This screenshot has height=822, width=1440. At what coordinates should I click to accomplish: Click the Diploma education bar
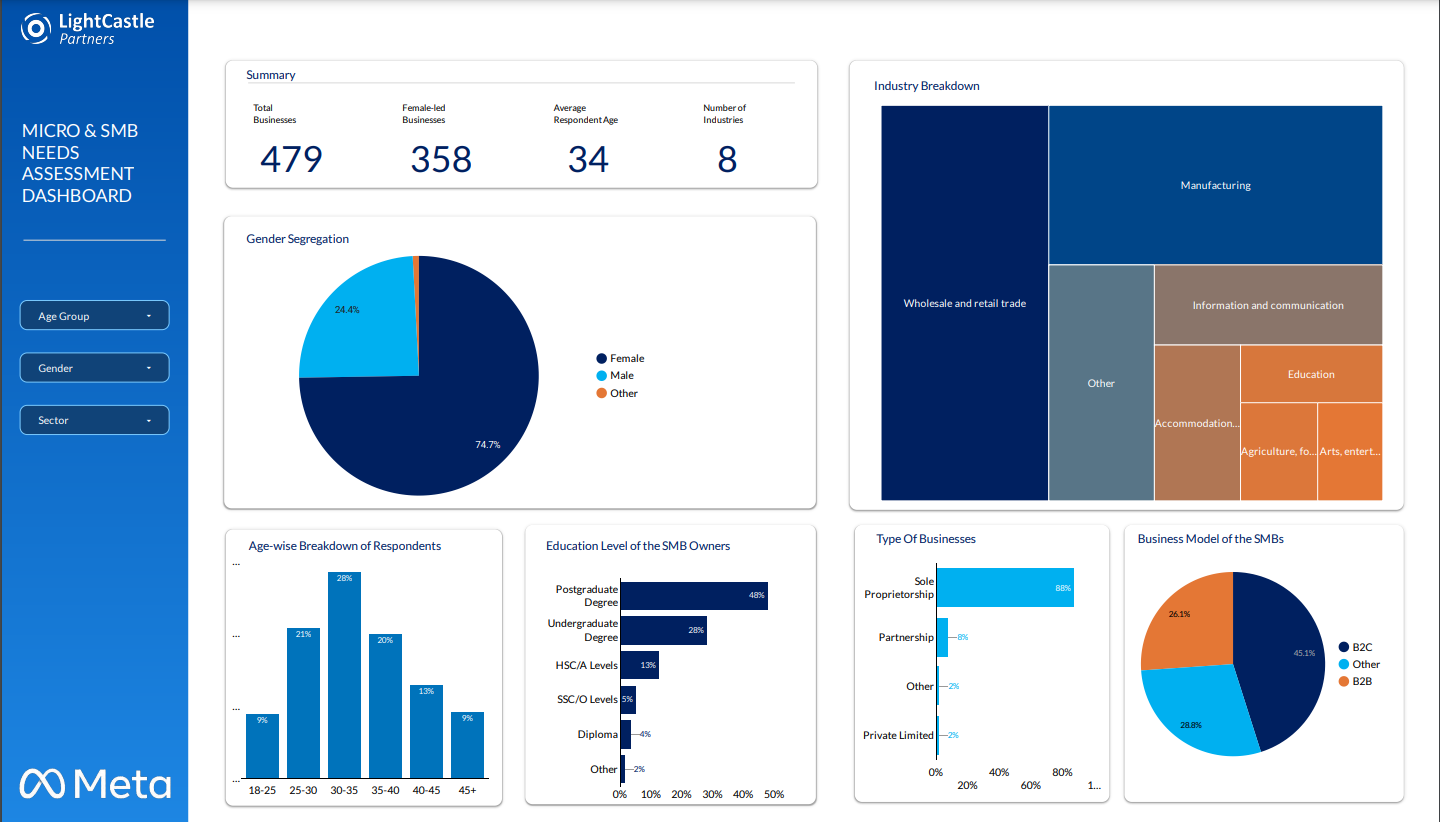click(x=626, y=734)
